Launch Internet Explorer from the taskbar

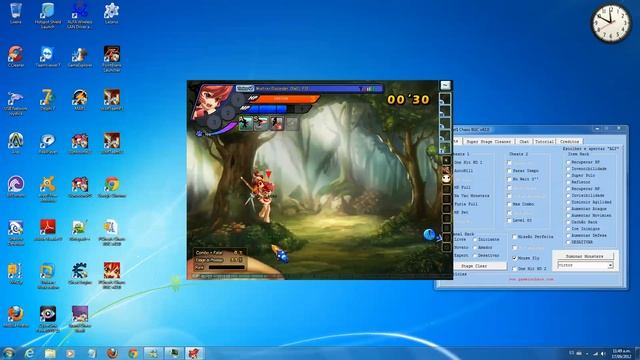pyautogui.click(x=29, y=353)
